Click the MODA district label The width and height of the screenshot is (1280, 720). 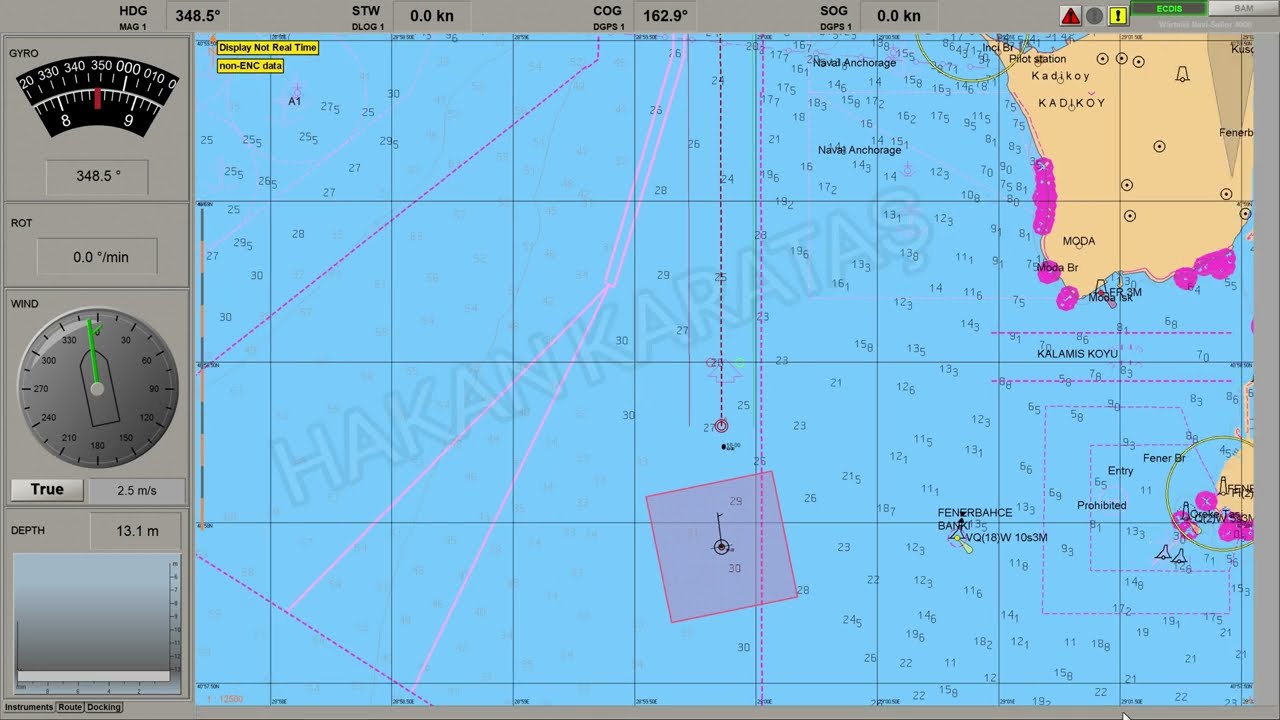click(x=1078, y=241)
